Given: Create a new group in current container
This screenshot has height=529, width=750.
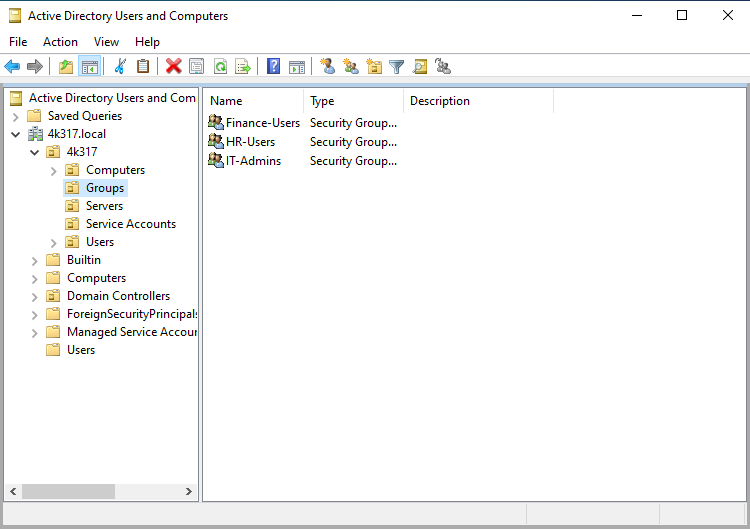Looking at the screenshot, I should pyautogui.click(x=351, y=66).
